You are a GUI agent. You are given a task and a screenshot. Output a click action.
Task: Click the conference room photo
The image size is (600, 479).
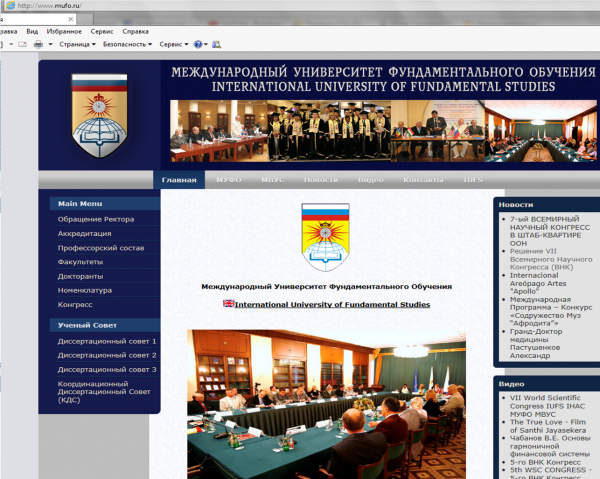[x=326, y=404]
